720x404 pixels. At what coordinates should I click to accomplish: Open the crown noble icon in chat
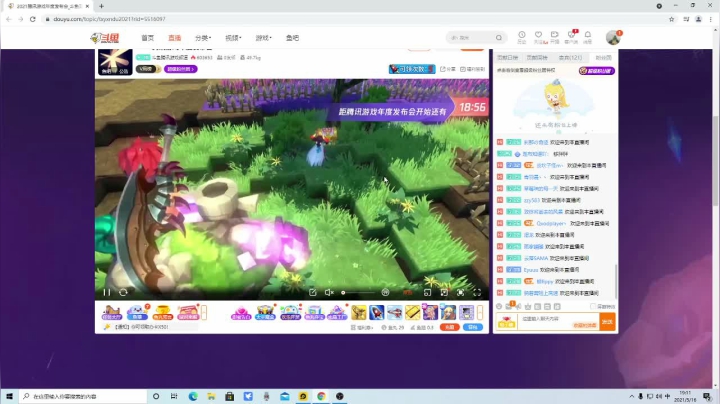pos(528,306)
